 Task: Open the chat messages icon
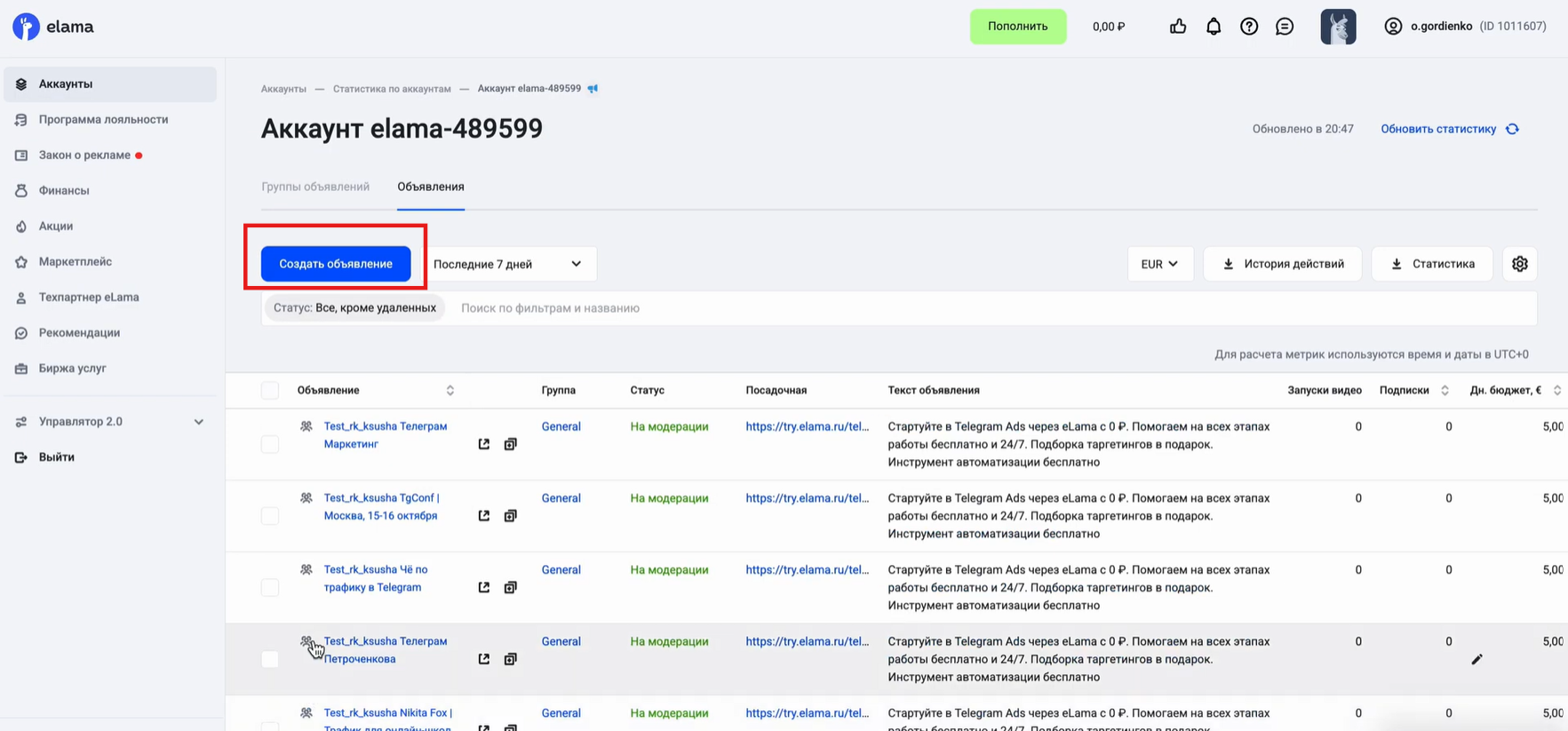click(1285, 27)
